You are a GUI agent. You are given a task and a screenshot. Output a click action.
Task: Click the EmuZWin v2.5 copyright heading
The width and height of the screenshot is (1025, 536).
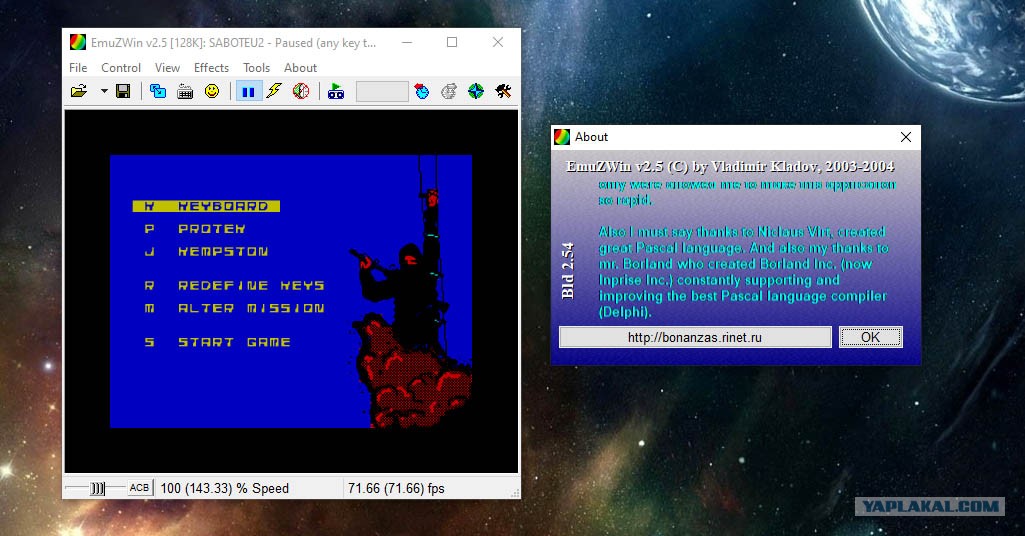pos(730,167)
